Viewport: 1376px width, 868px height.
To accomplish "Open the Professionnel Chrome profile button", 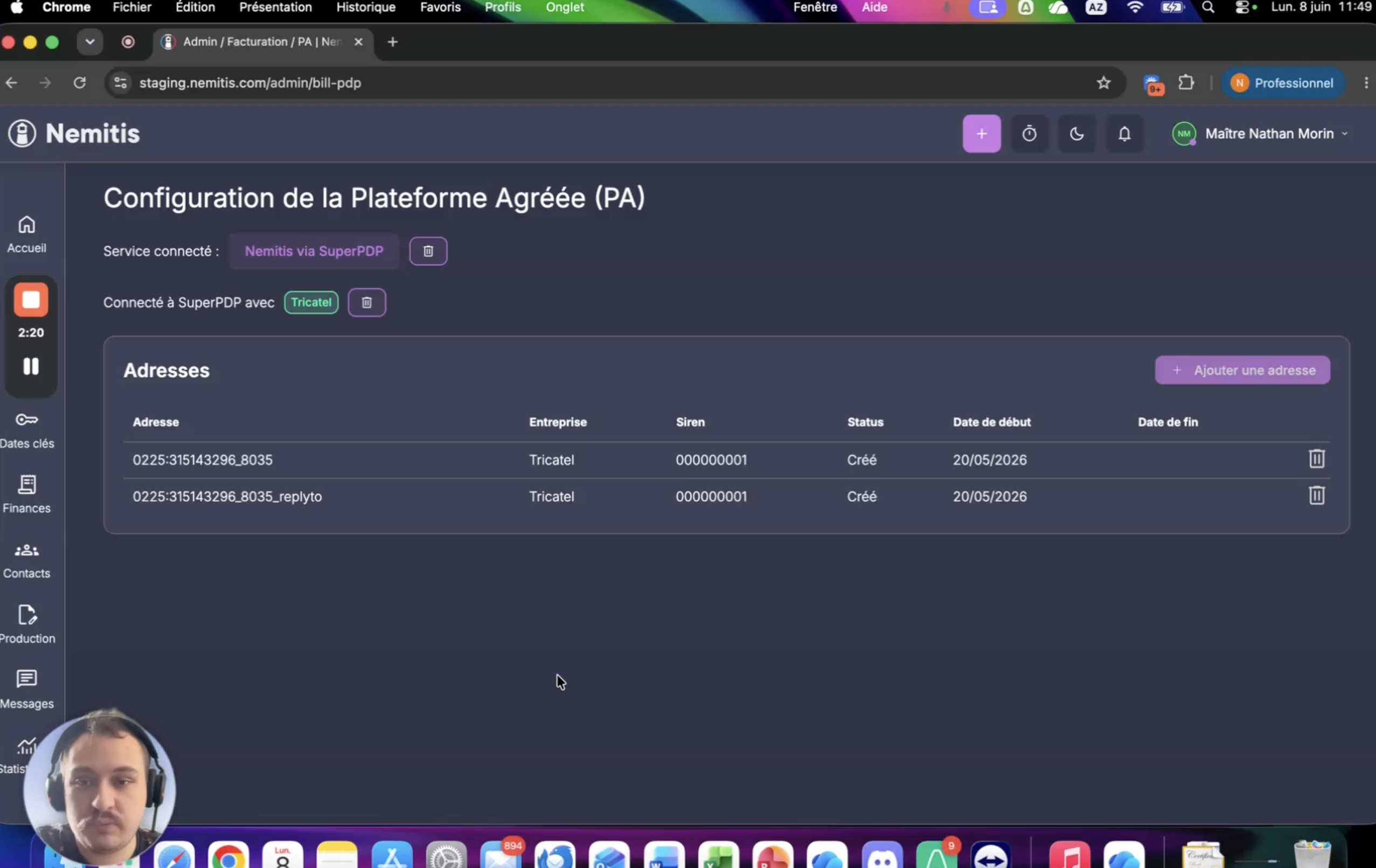I will [x=1282, y=83].
